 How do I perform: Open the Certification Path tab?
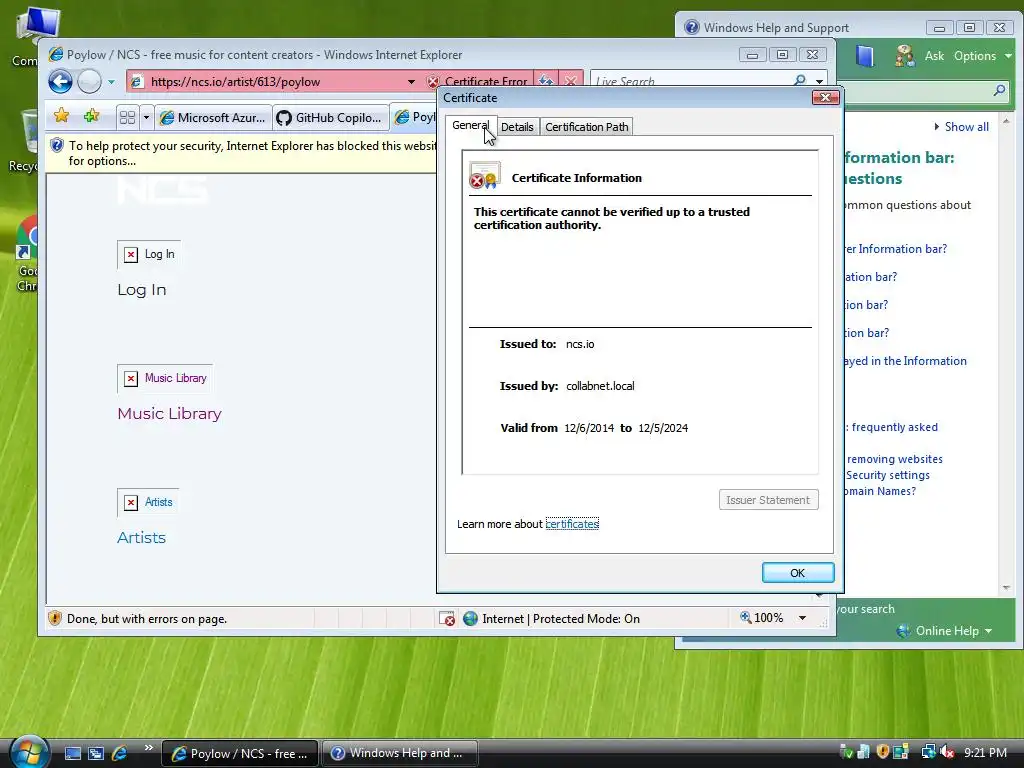point(586,127)
